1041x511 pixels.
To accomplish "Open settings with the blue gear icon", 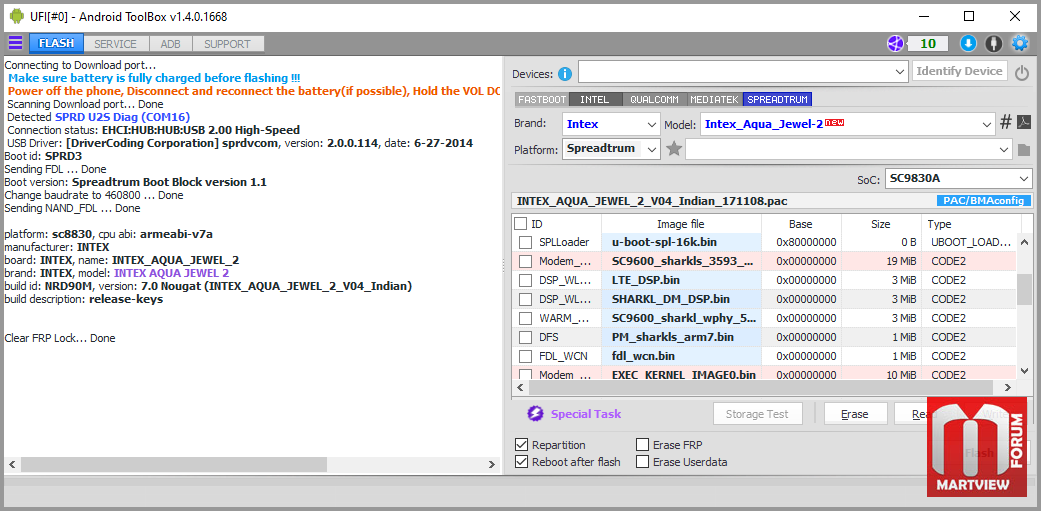I will [1019, 44].
